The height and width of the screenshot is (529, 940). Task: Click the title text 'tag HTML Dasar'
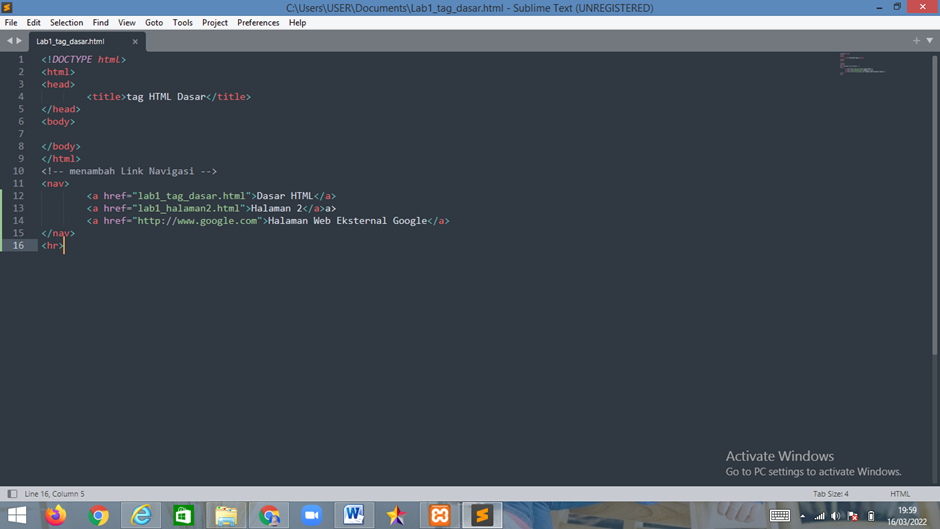click(x=166, y=97)
